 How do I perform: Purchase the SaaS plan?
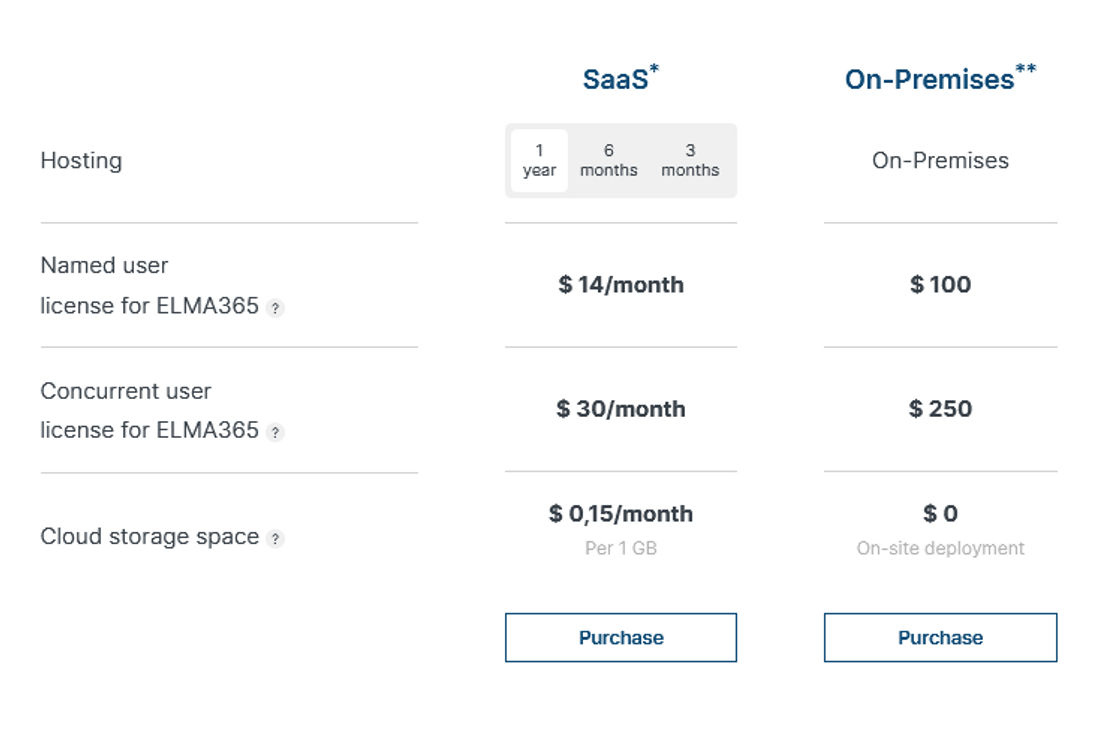(x=621, y=638)
